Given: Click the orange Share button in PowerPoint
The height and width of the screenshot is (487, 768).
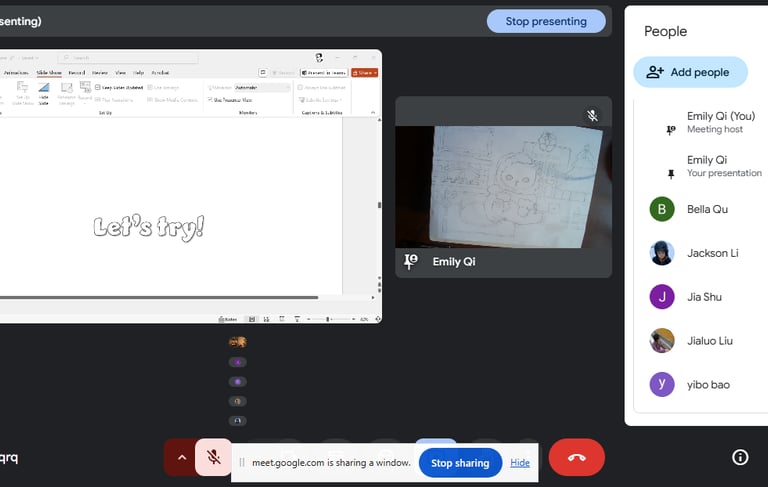Looking at the screenshot, I should pos(365,73).
